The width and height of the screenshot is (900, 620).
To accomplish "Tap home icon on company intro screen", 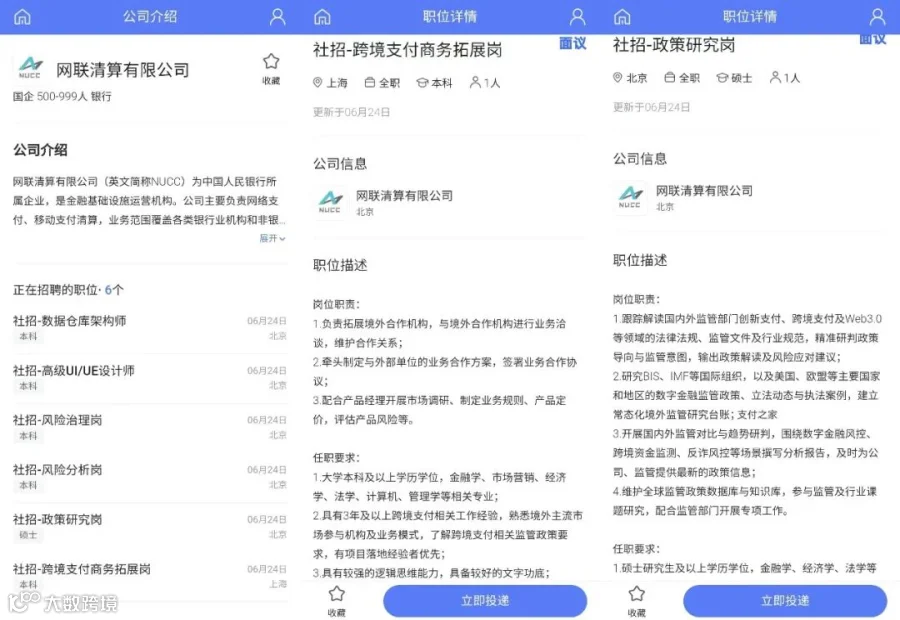I will (22, 17).
